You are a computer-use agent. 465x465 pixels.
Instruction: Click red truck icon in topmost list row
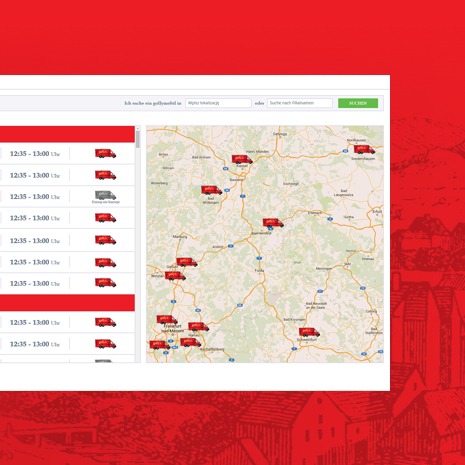pyautogui.click(x=105, y=153)
